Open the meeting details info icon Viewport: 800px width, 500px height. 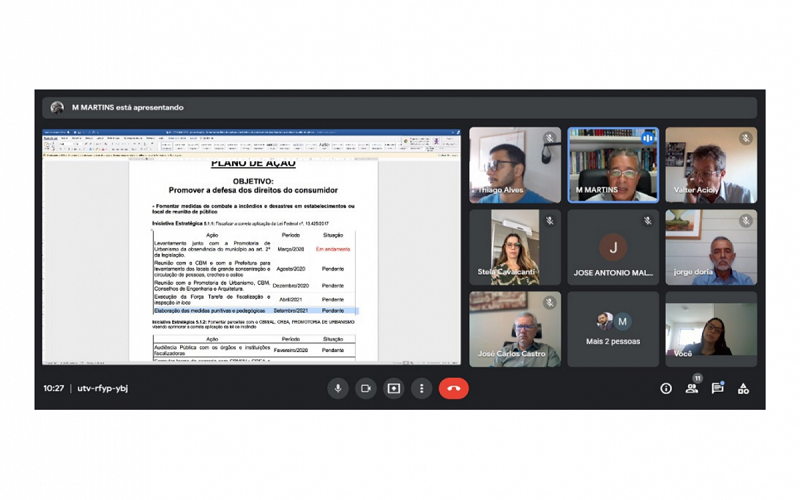tap(666, 389)
